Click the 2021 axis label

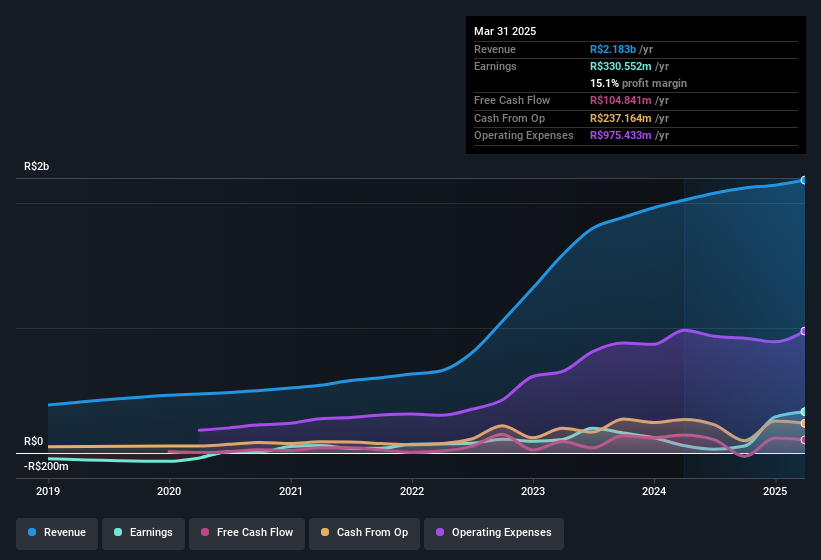[291, 491]
